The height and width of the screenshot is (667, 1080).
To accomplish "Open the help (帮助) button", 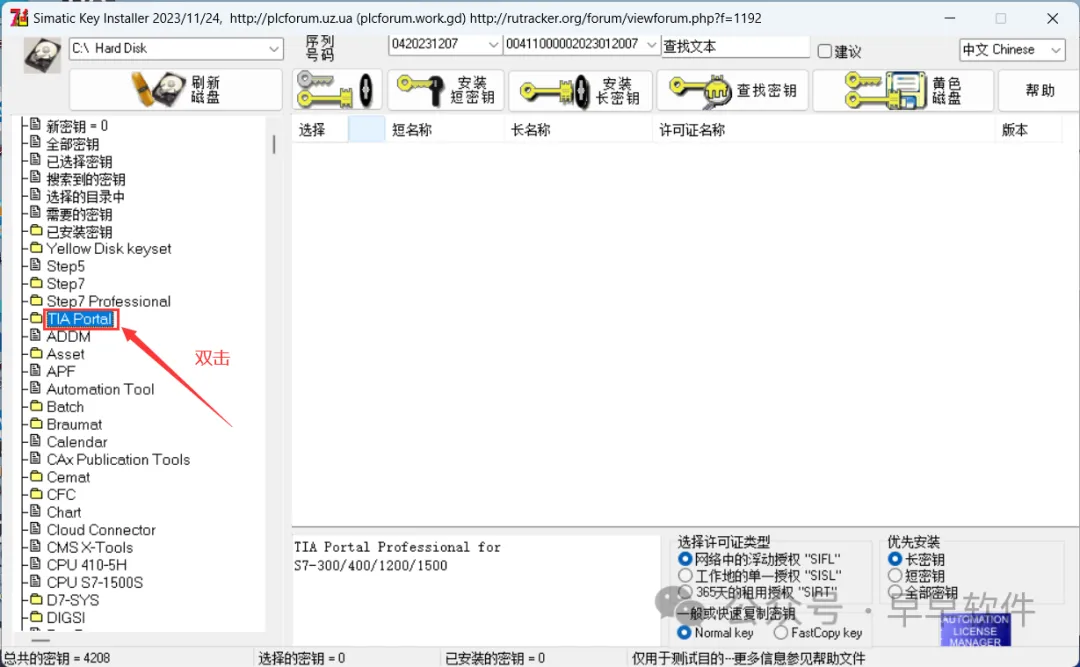I will [1039, 90].
